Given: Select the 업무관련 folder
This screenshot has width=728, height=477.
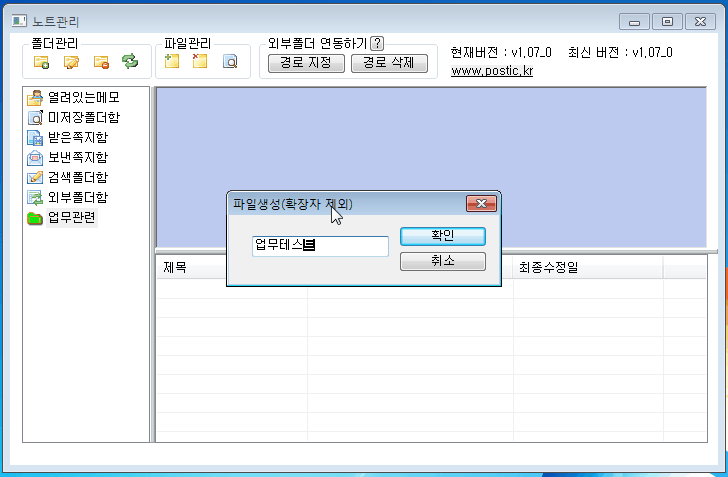Looking at the screenshot, I should point(72,217).
